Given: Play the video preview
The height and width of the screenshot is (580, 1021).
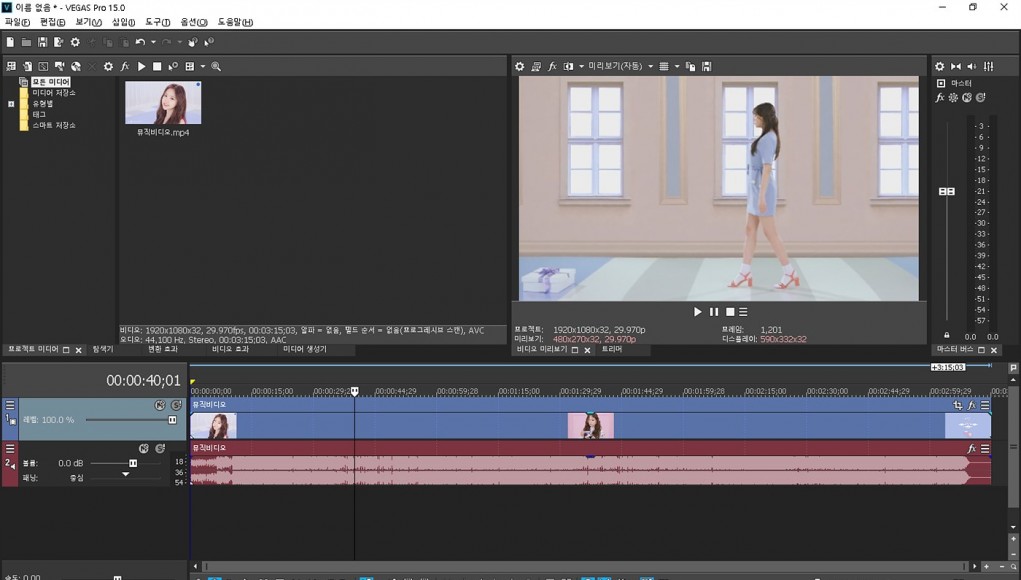Looking at the screenshot, I should pos(697,312).
